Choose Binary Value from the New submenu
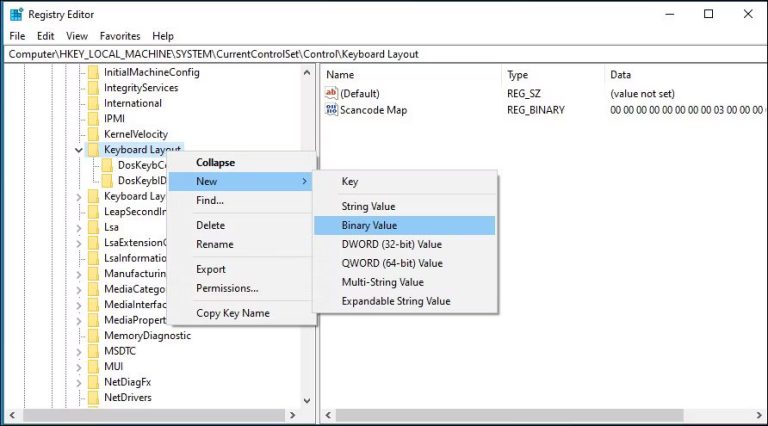 369,226
